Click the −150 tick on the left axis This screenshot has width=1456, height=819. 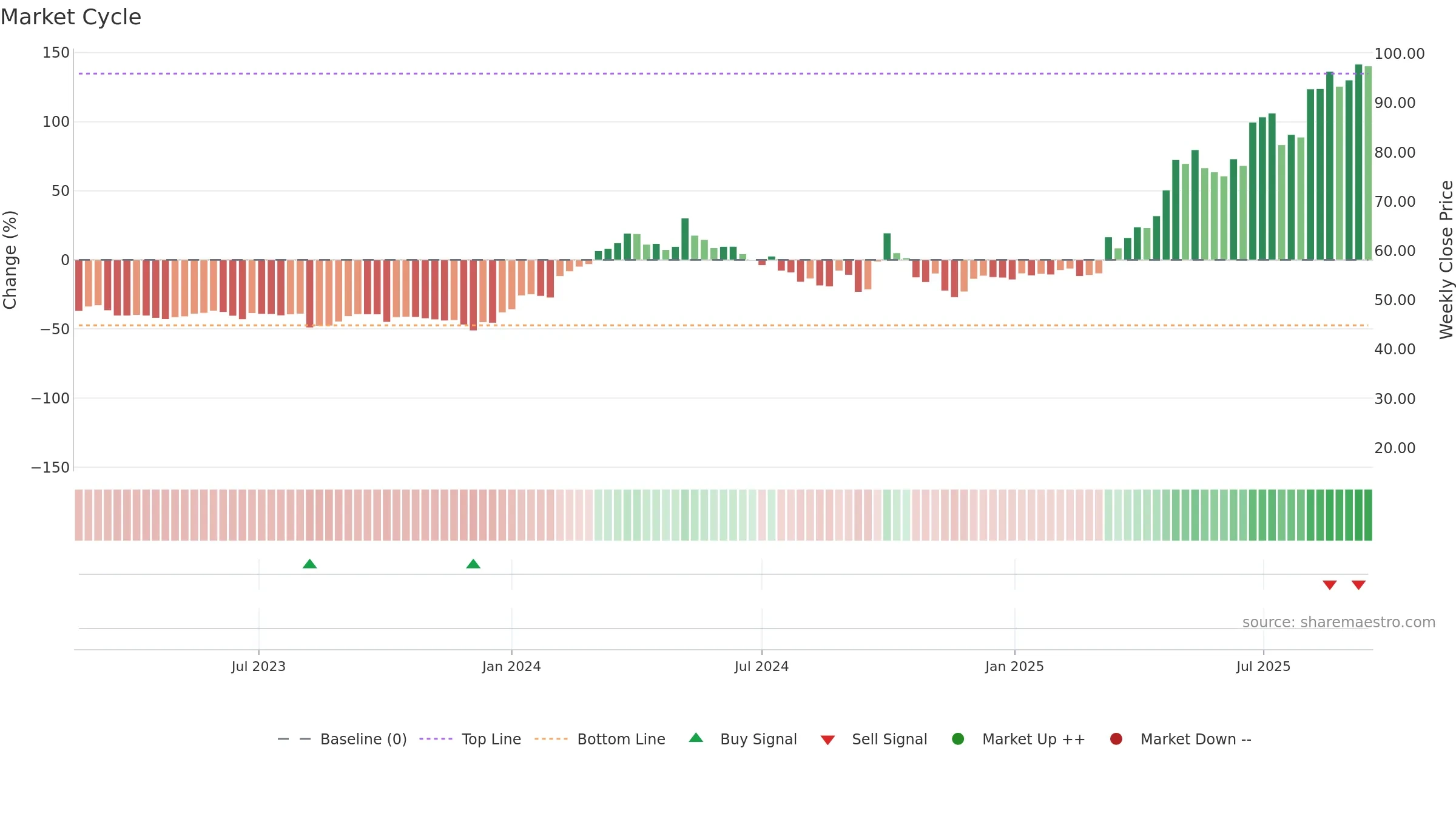pos(50,468)
